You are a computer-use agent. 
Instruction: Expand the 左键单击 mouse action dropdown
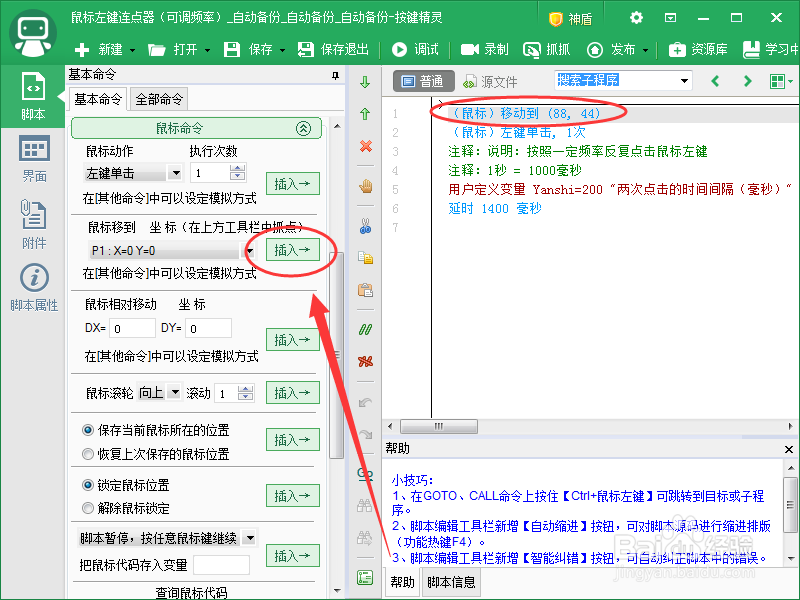pyautogui.click(x=176, y=173)
